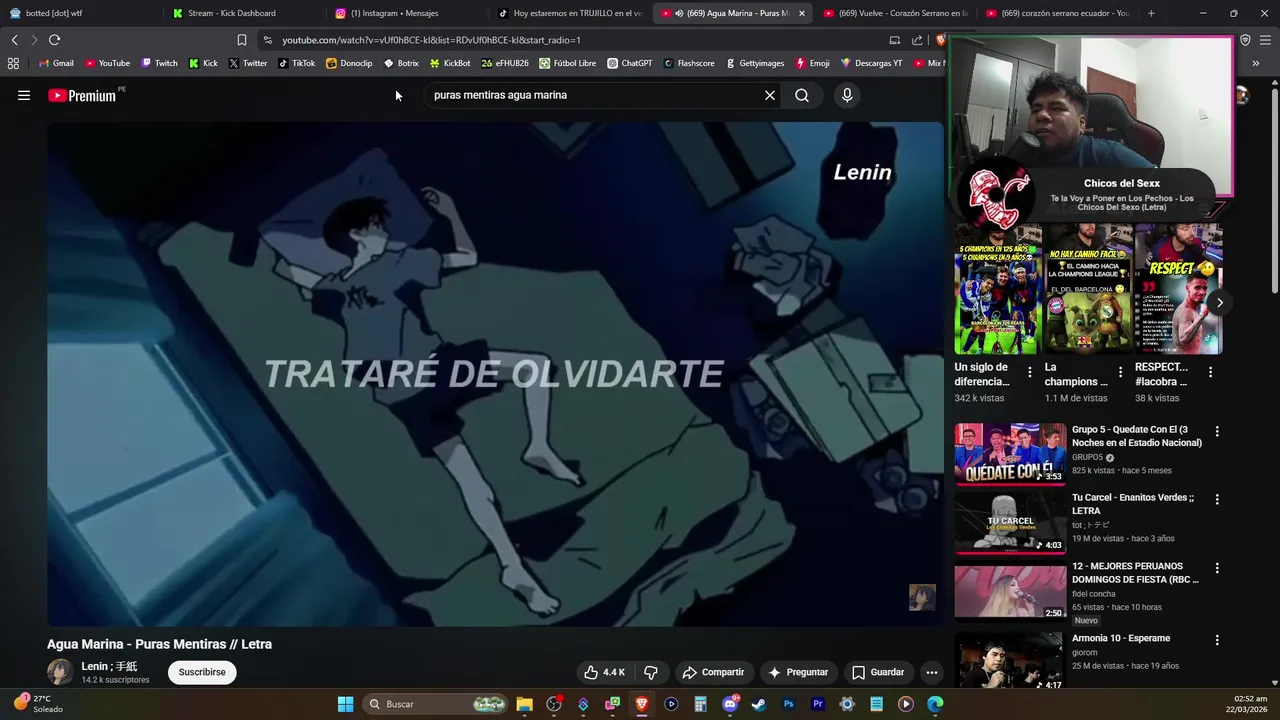Open the more actions ellipsis under the video
This screenshot has width=1280, height=720.
point(932,672)
